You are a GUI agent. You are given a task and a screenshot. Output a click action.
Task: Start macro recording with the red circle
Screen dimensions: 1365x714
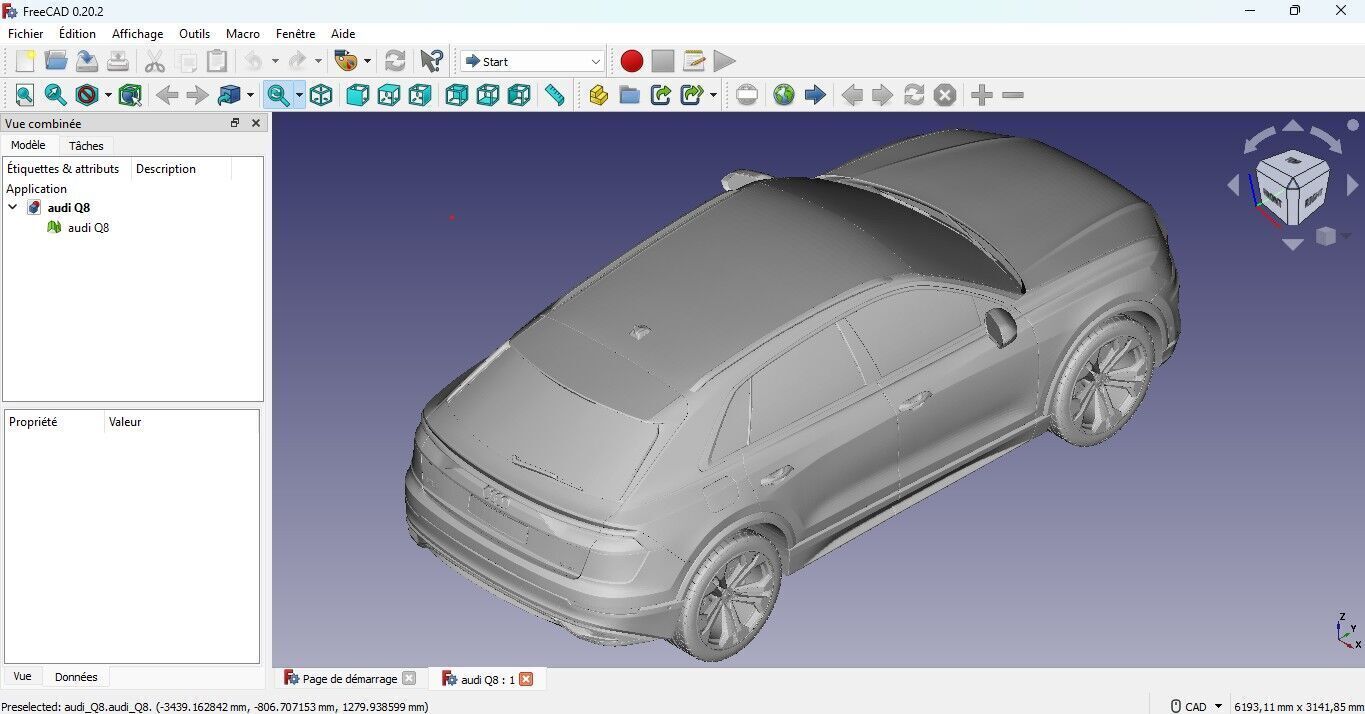click(x=631, y=61)
